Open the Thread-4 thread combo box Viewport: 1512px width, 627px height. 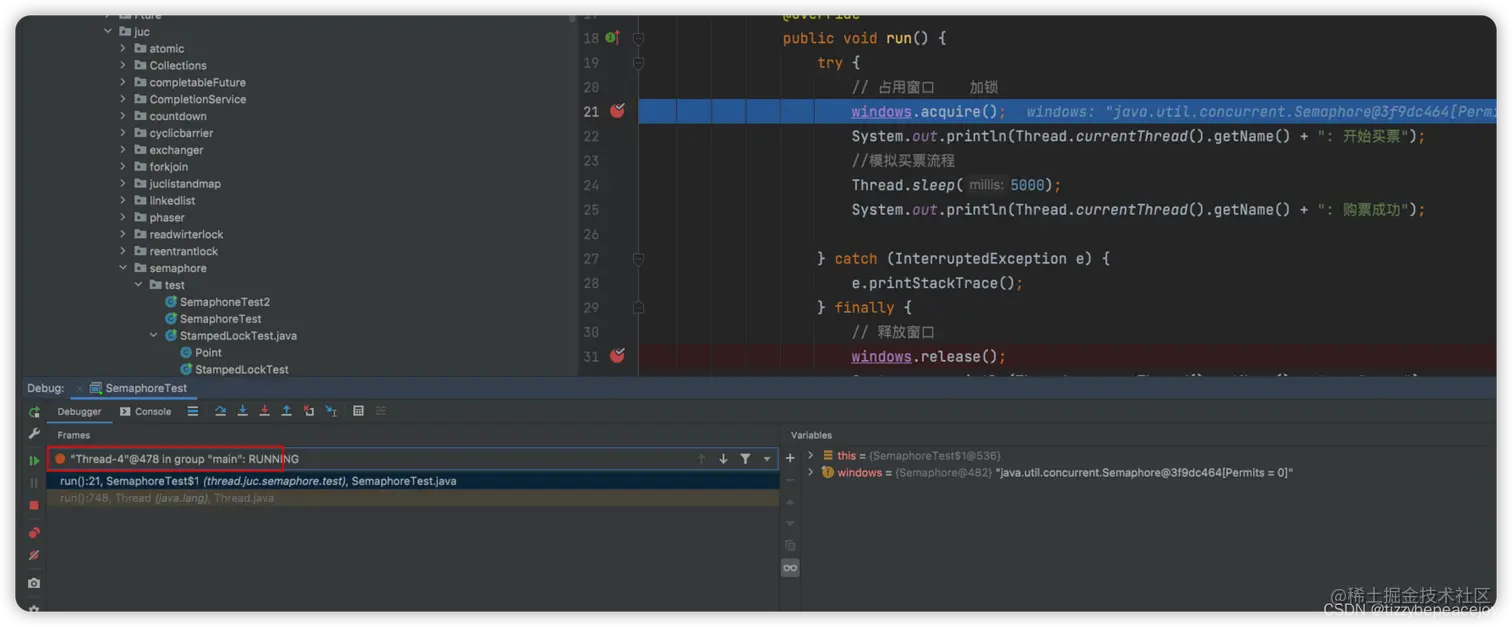[412, 459]
